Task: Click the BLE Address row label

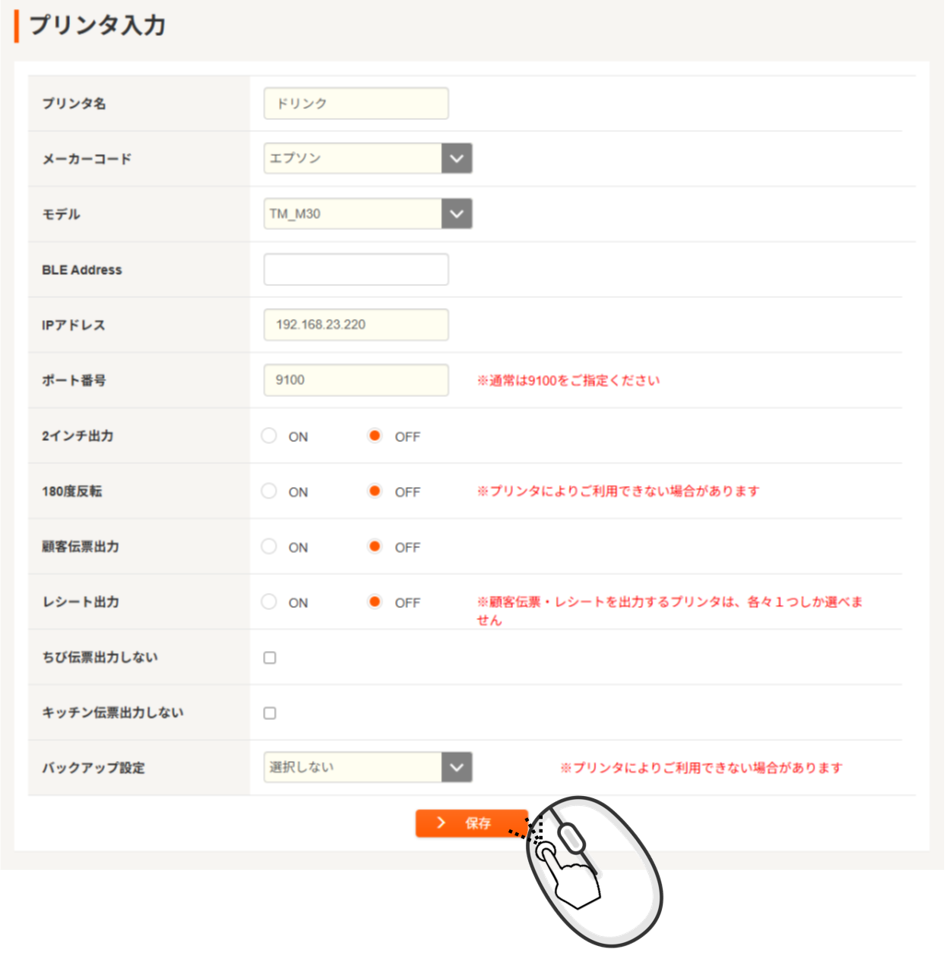Action: coord(82,270)
